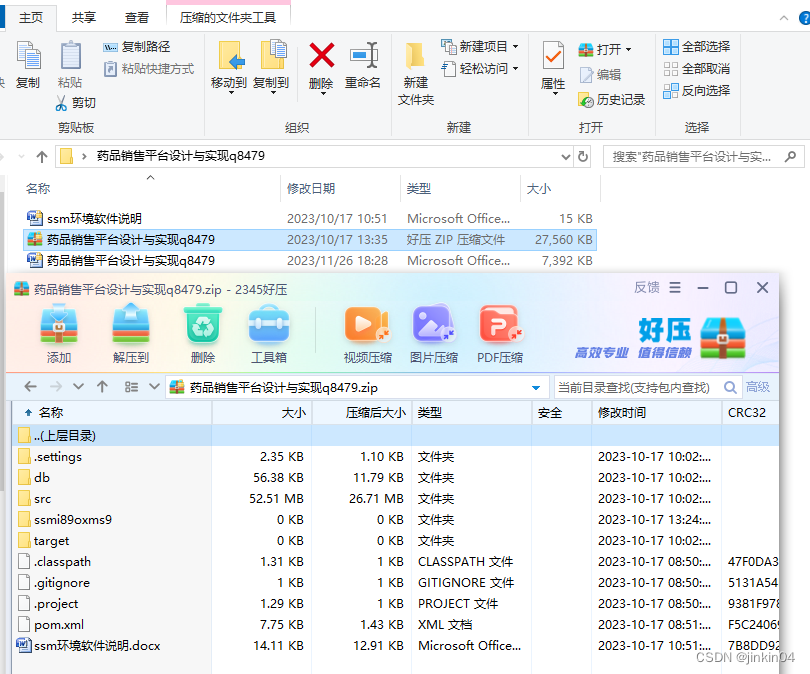Open Compressed Folder Tools (压缩的文件夹工具) tab
This screenshot has height=674, width=810.
click(x=228, y=18)
